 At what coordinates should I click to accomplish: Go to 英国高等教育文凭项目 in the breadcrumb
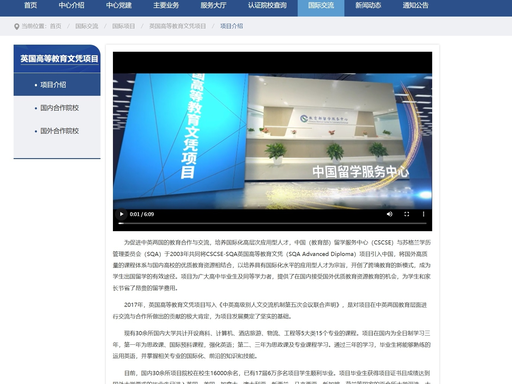[x=178, y=26]
